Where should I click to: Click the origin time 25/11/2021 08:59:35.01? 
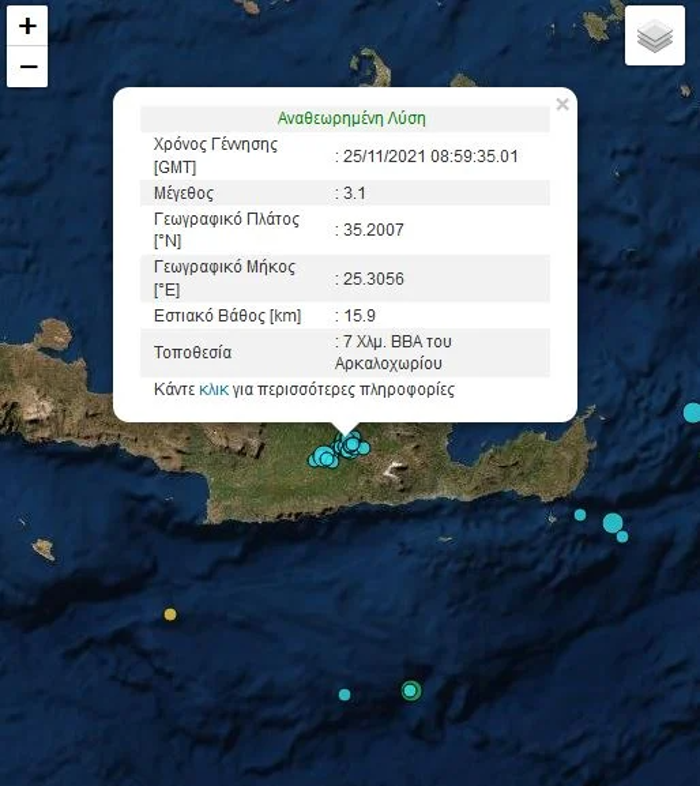[429, 156]
